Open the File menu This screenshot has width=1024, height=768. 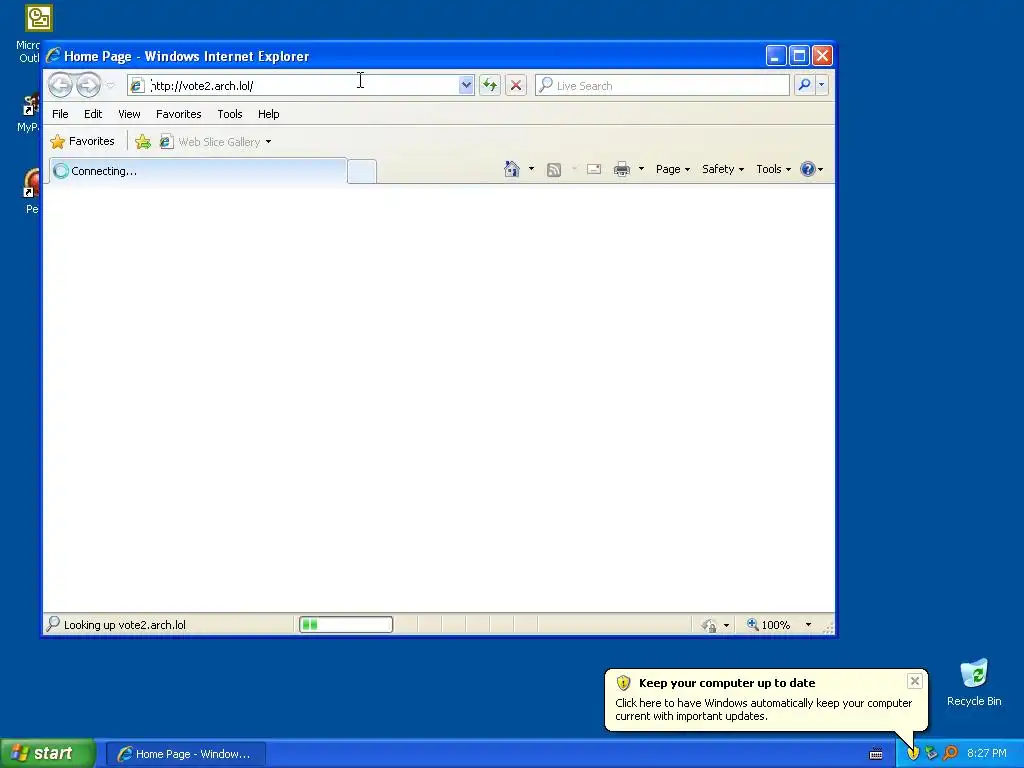(x=60, y=114)
